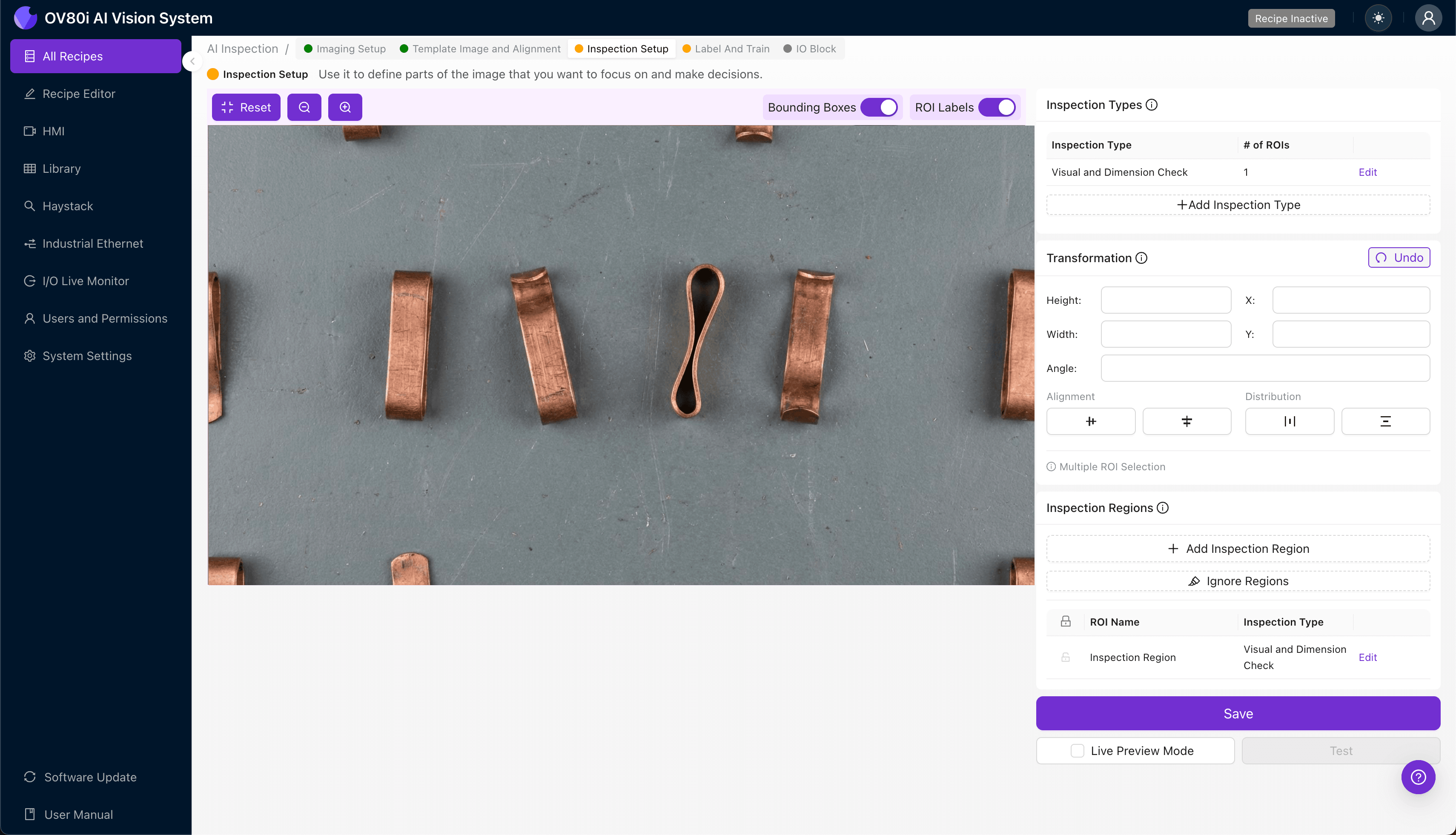The image size is (1456, 835).
Task: Turn off the Bounding Boxes switch
Action: [x=879, y=107]
